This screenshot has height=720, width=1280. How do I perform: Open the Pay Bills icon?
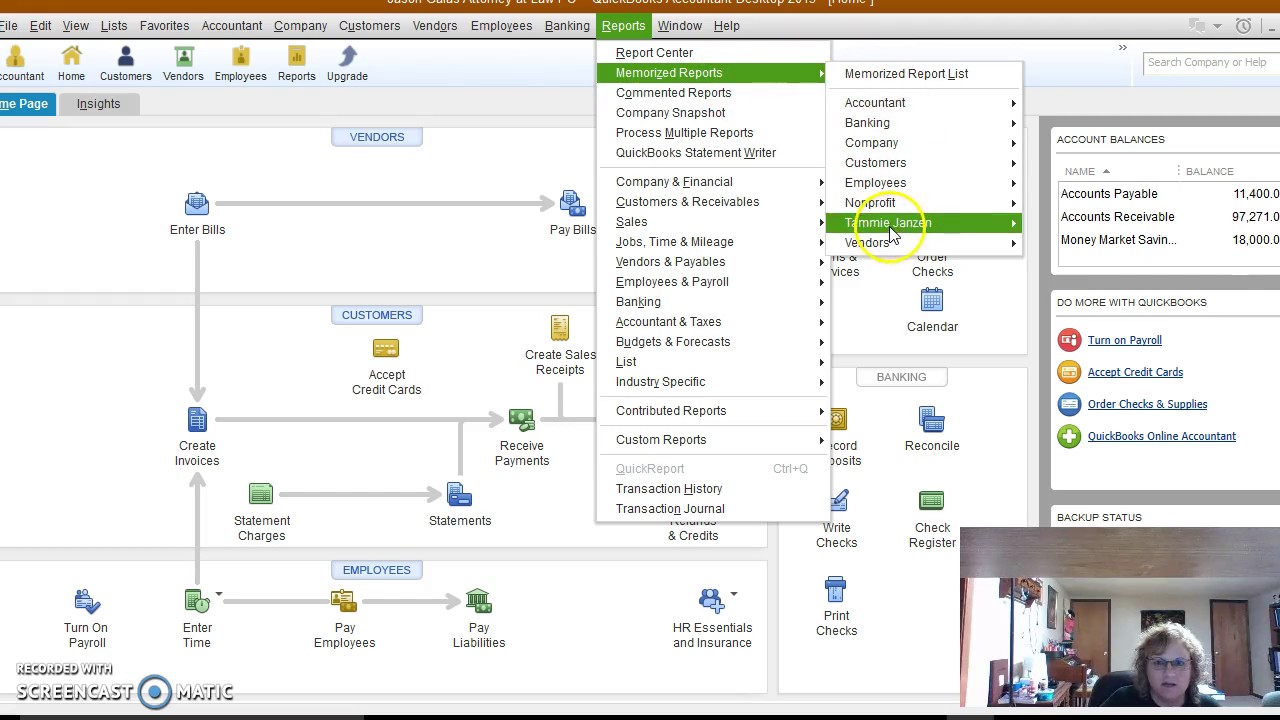tap(572, 214)
